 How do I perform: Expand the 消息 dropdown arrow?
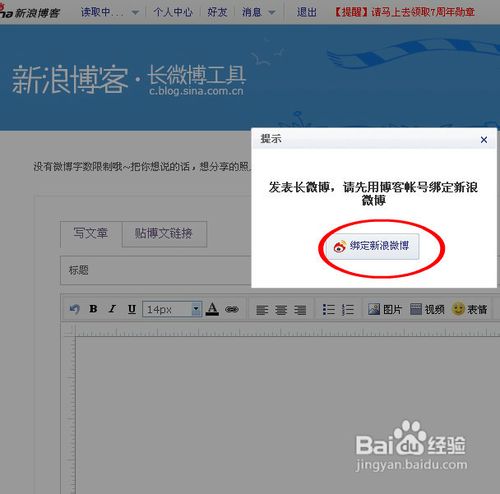tap(272, 13)
